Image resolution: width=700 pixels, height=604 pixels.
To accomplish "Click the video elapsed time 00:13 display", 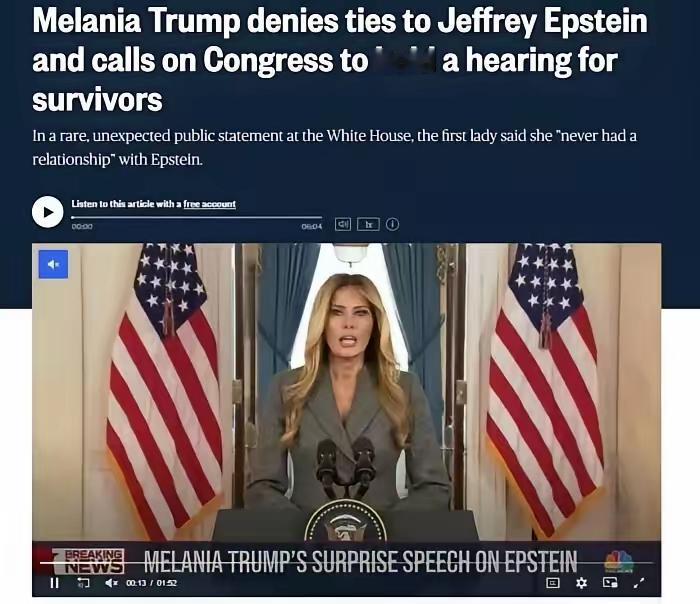I will coord(136,583).
